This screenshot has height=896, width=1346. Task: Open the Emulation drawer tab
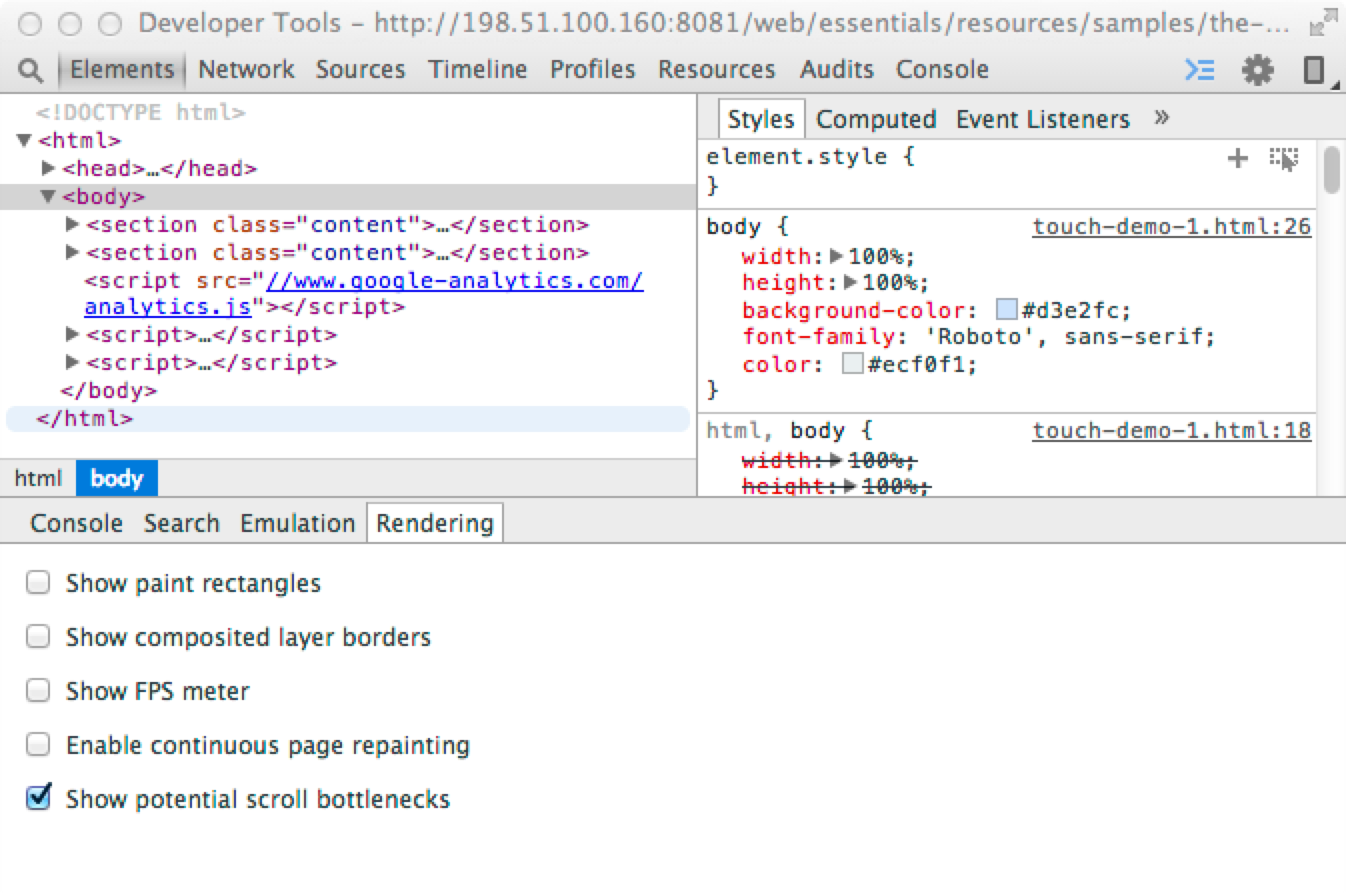tap(297, 523)
